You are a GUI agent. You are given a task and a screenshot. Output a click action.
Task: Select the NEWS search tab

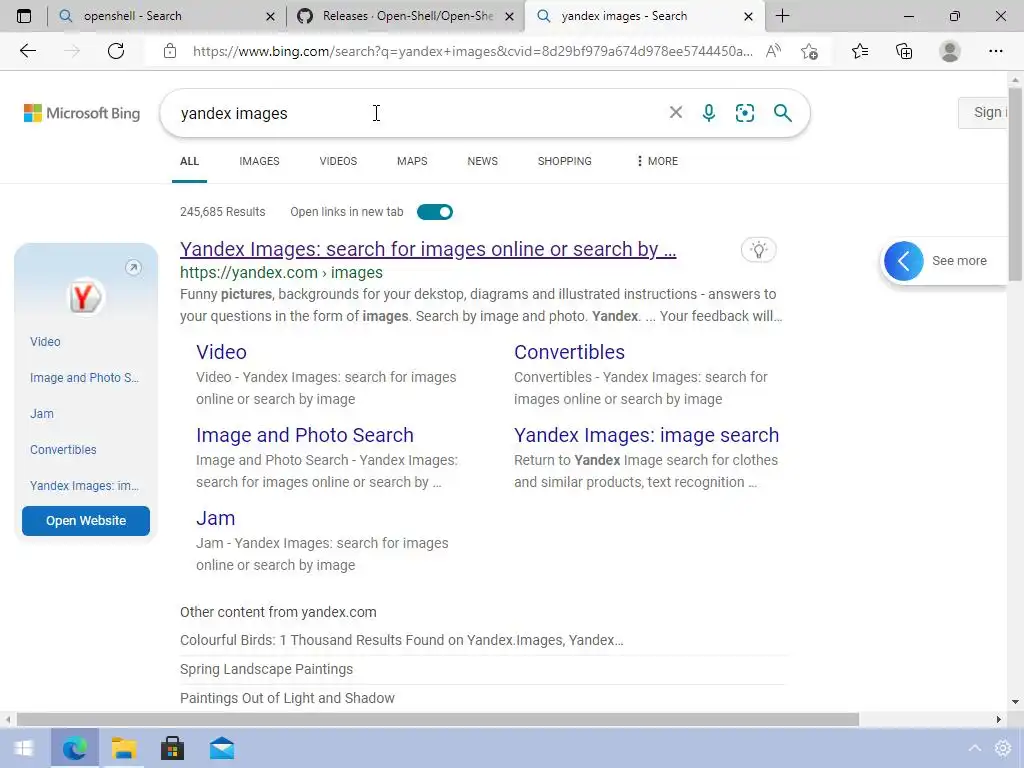pos(483,161)
